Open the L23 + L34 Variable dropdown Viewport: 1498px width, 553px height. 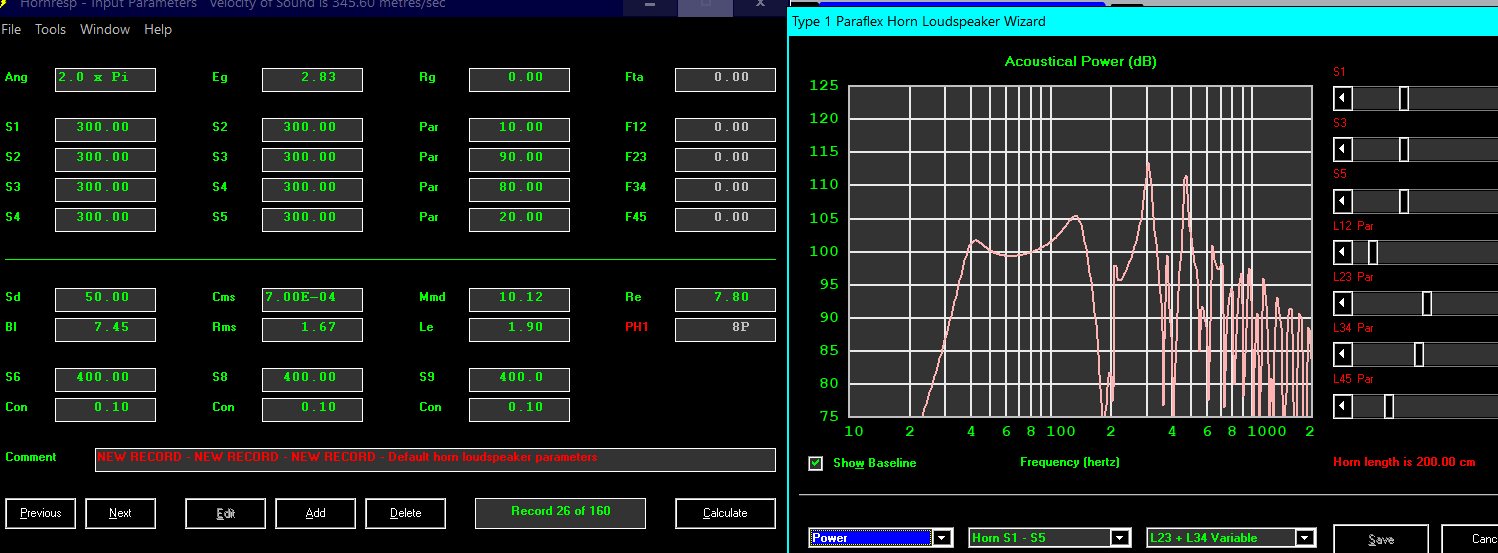click(x=1304, y=538)
